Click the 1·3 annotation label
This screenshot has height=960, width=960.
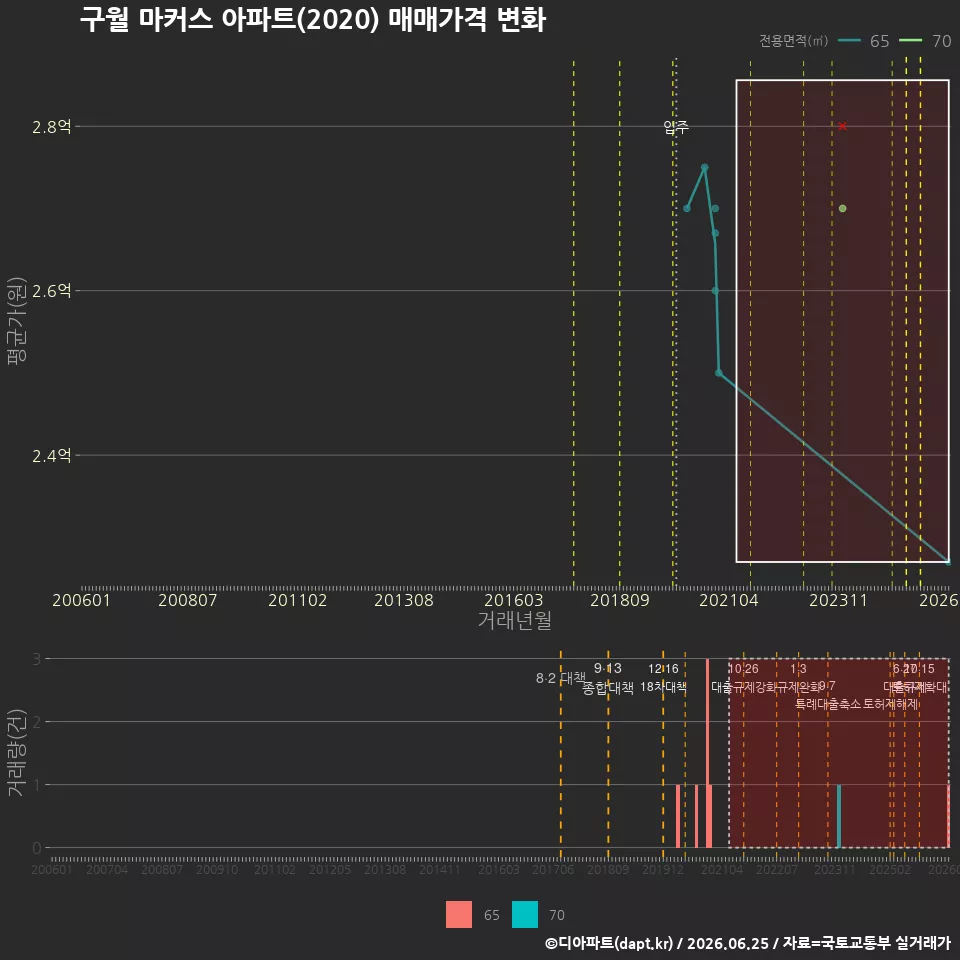[x=798, y=669]
